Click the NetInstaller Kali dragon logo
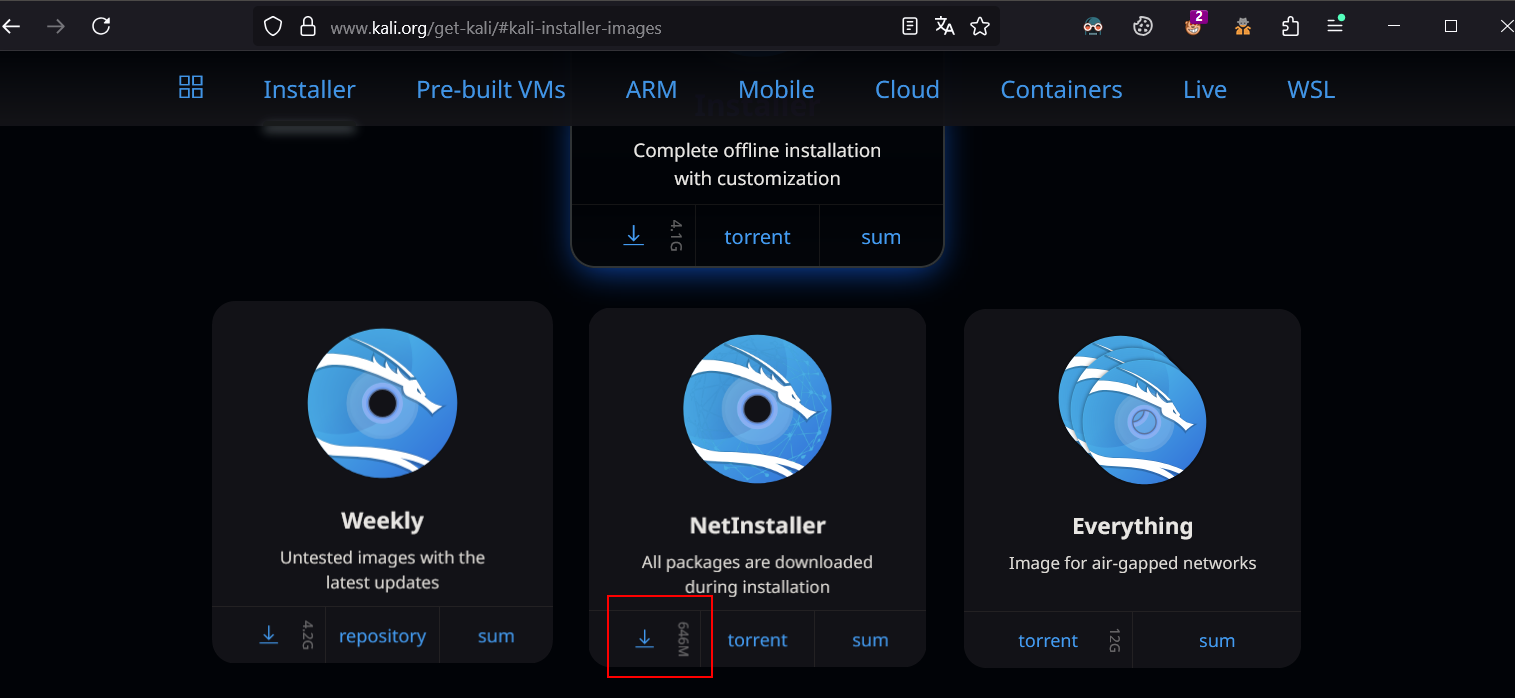This screenshot has height=698, width=1515. 758,409
